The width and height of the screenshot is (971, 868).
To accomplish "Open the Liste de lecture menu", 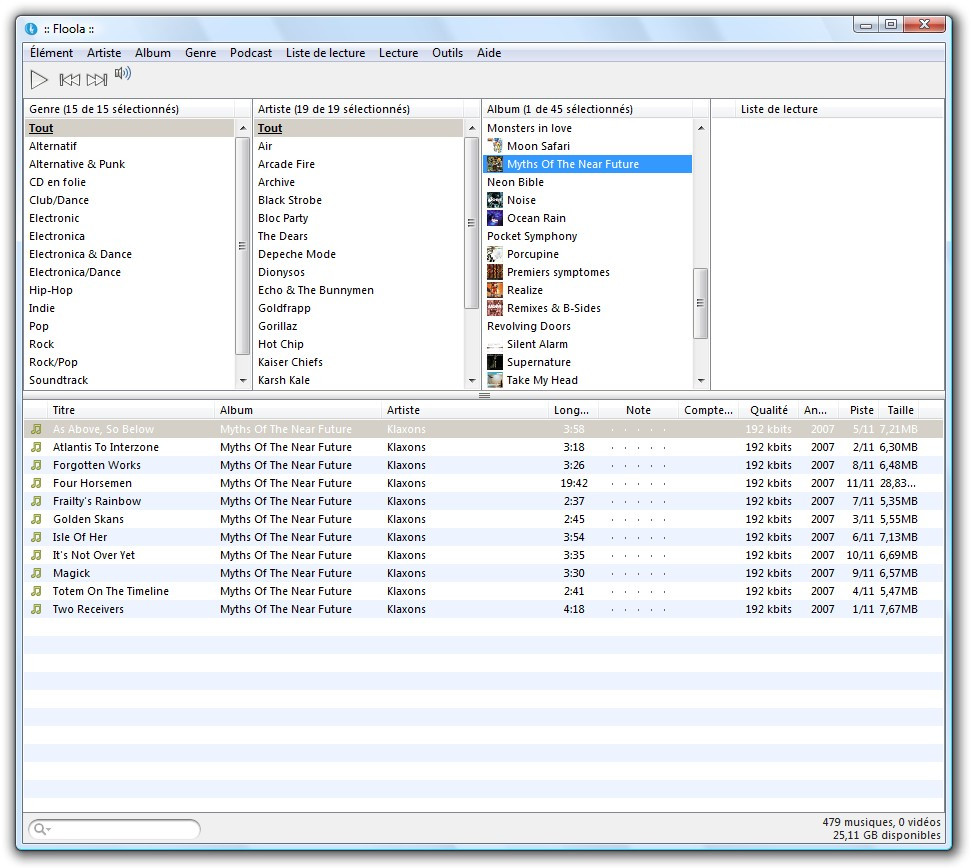I will coord(325,53).
